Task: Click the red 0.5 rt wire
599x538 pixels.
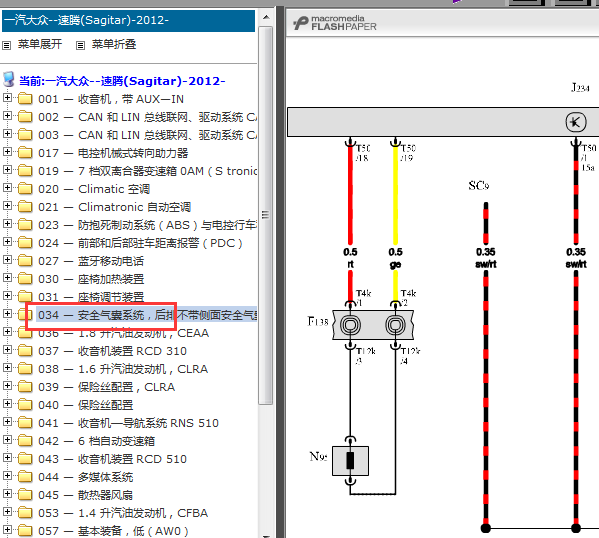Action: (x=350, y=195)
